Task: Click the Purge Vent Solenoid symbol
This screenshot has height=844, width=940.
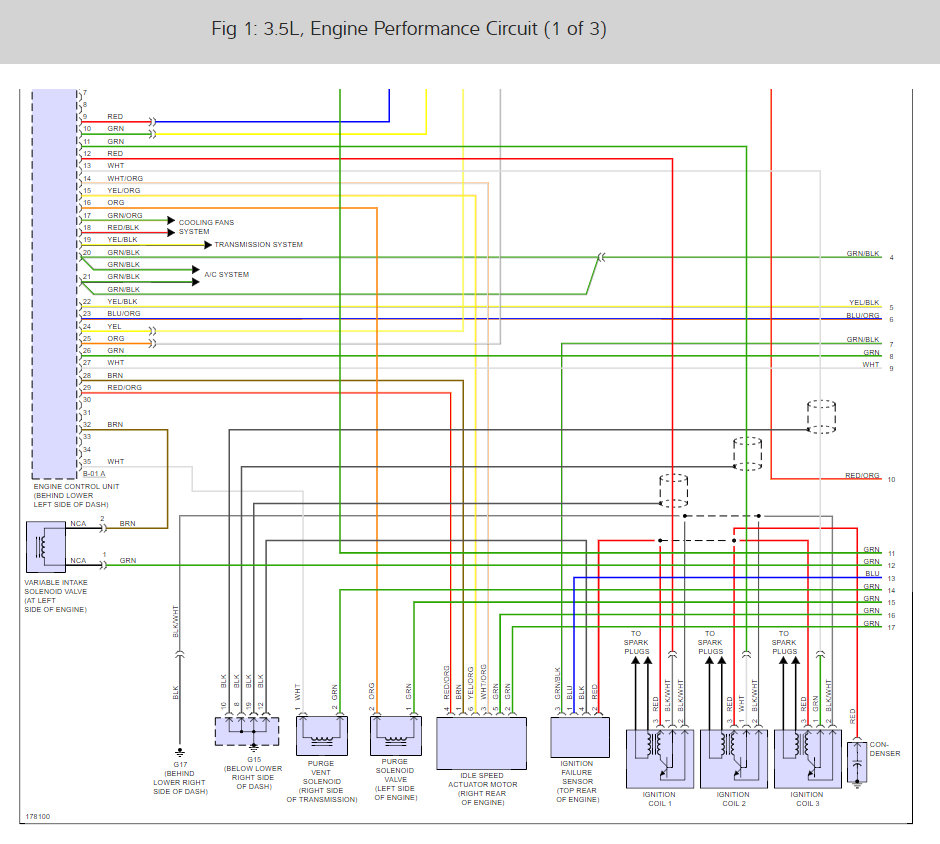Action: (322, 736)
